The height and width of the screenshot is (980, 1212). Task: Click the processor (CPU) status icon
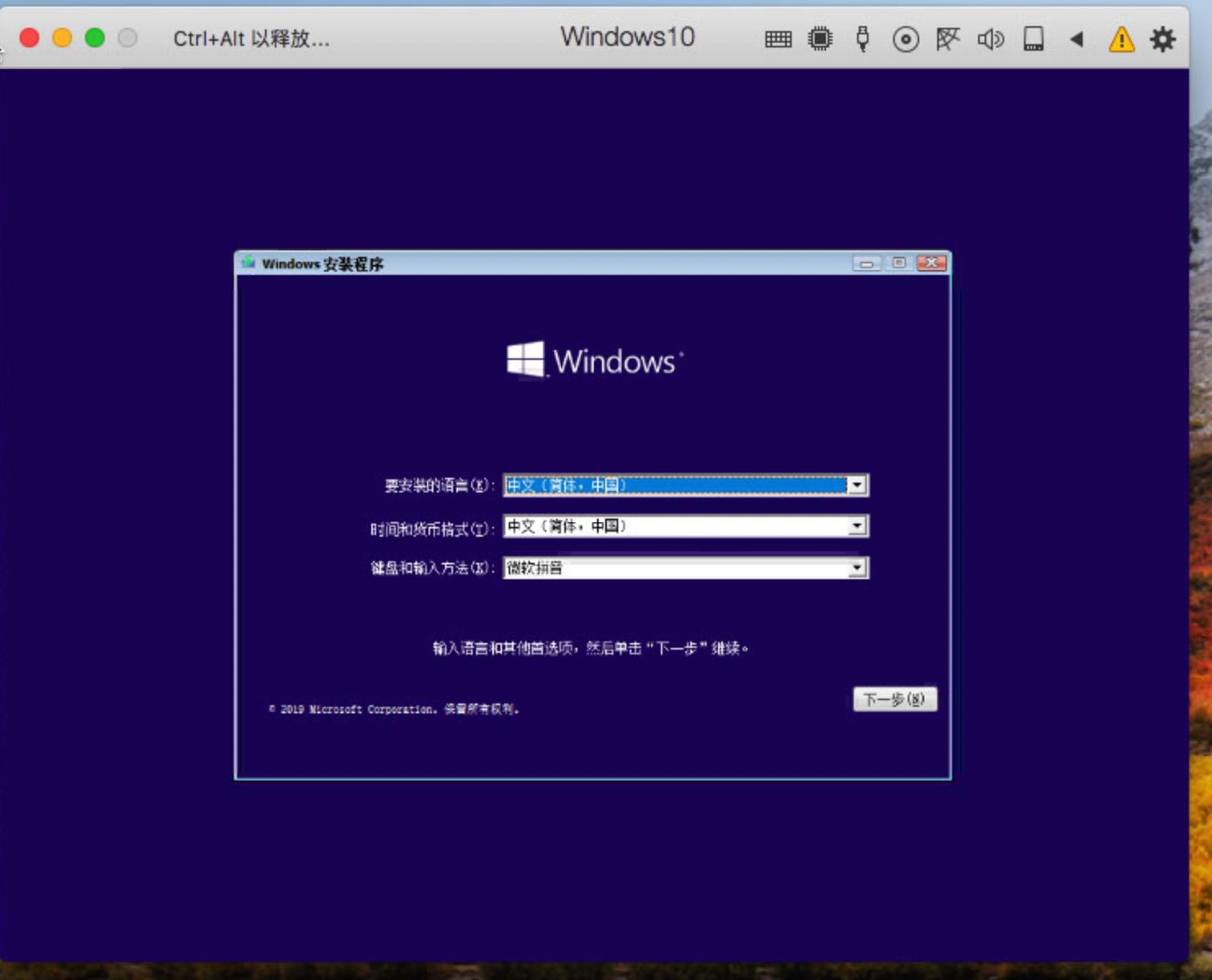click(819, 38)
